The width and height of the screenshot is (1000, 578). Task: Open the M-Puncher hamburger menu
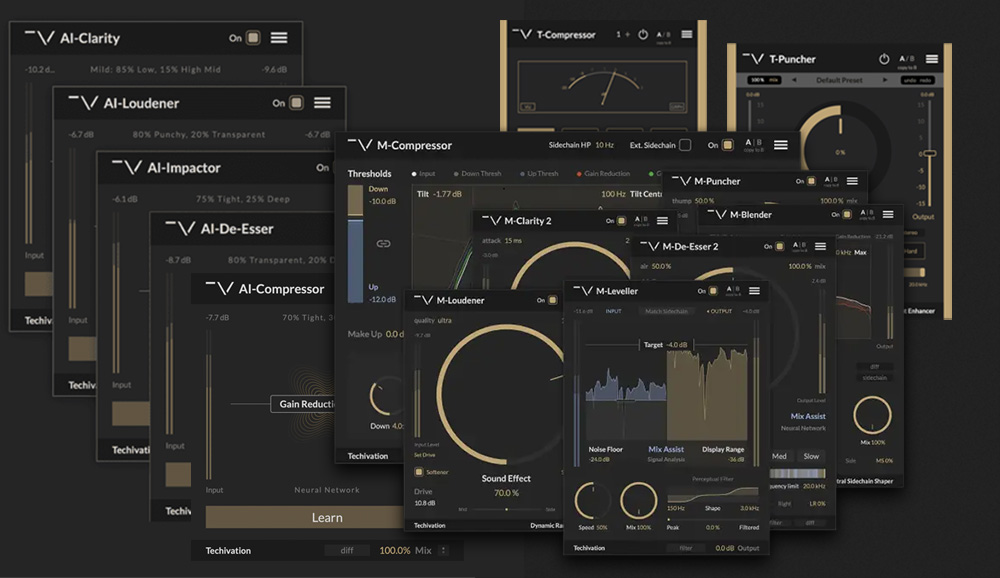pyautogui.click(x=852, y=181)
